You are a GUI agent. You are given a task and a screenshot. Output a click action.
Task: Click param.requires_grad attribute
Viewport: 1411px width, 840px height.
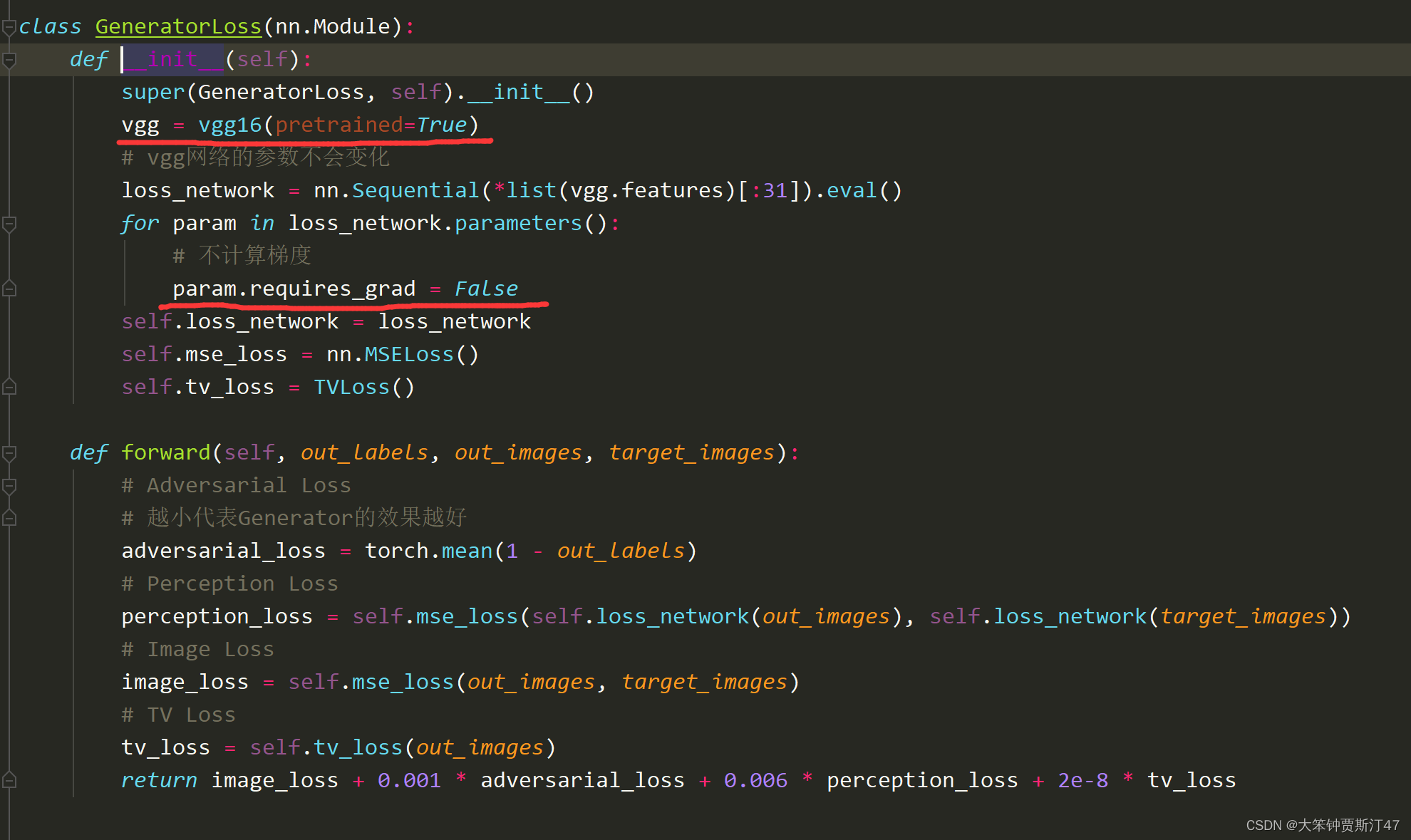pyautogui.click(x=294, y=289)
